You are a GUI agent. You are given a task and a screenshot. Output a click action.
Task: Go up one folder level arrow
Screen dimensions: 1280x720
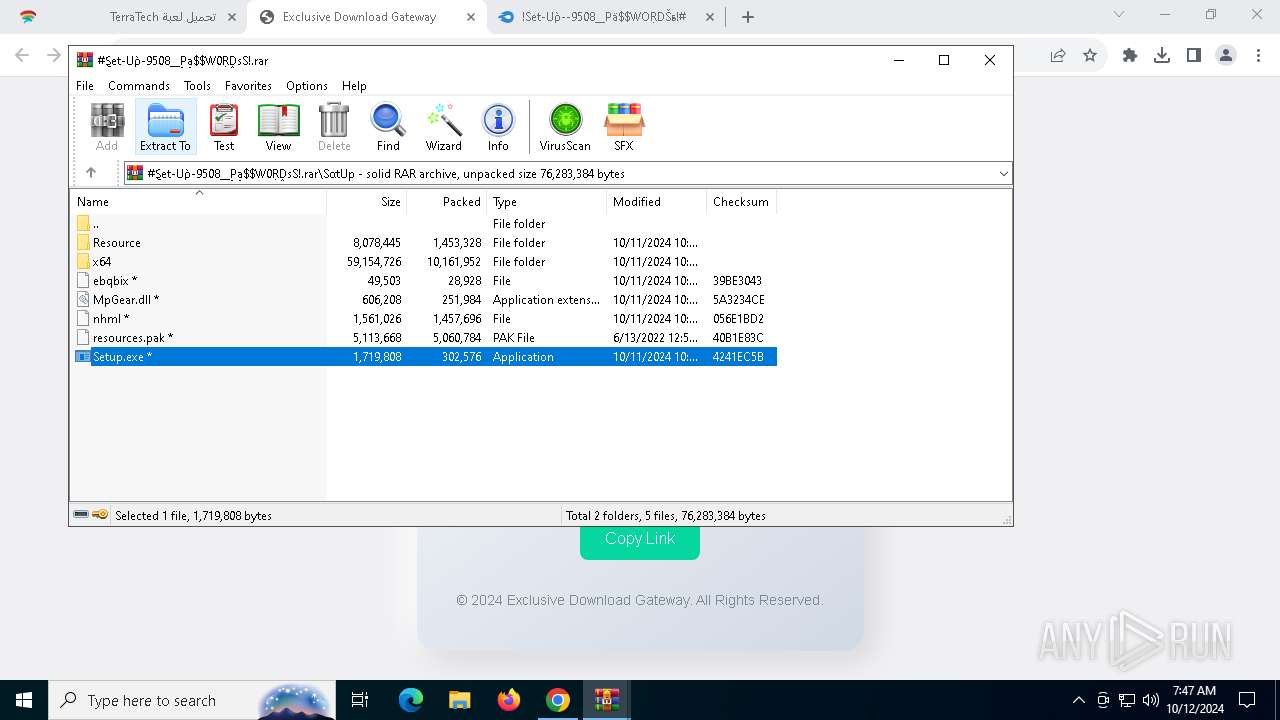(91, 173)
